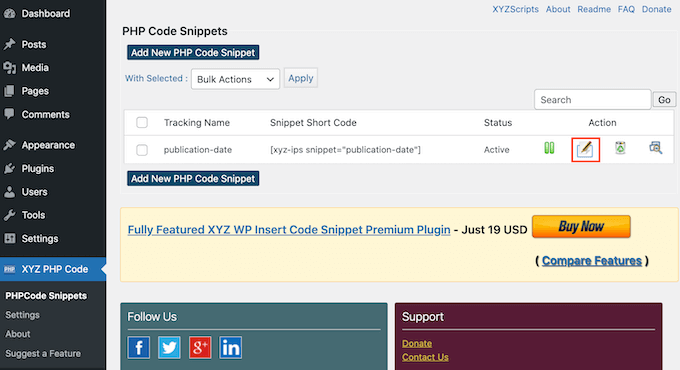The image size is (680, 370).
Task: Click the top Add New PHP Code Snippet button
Action: click(x=193, y=52)
